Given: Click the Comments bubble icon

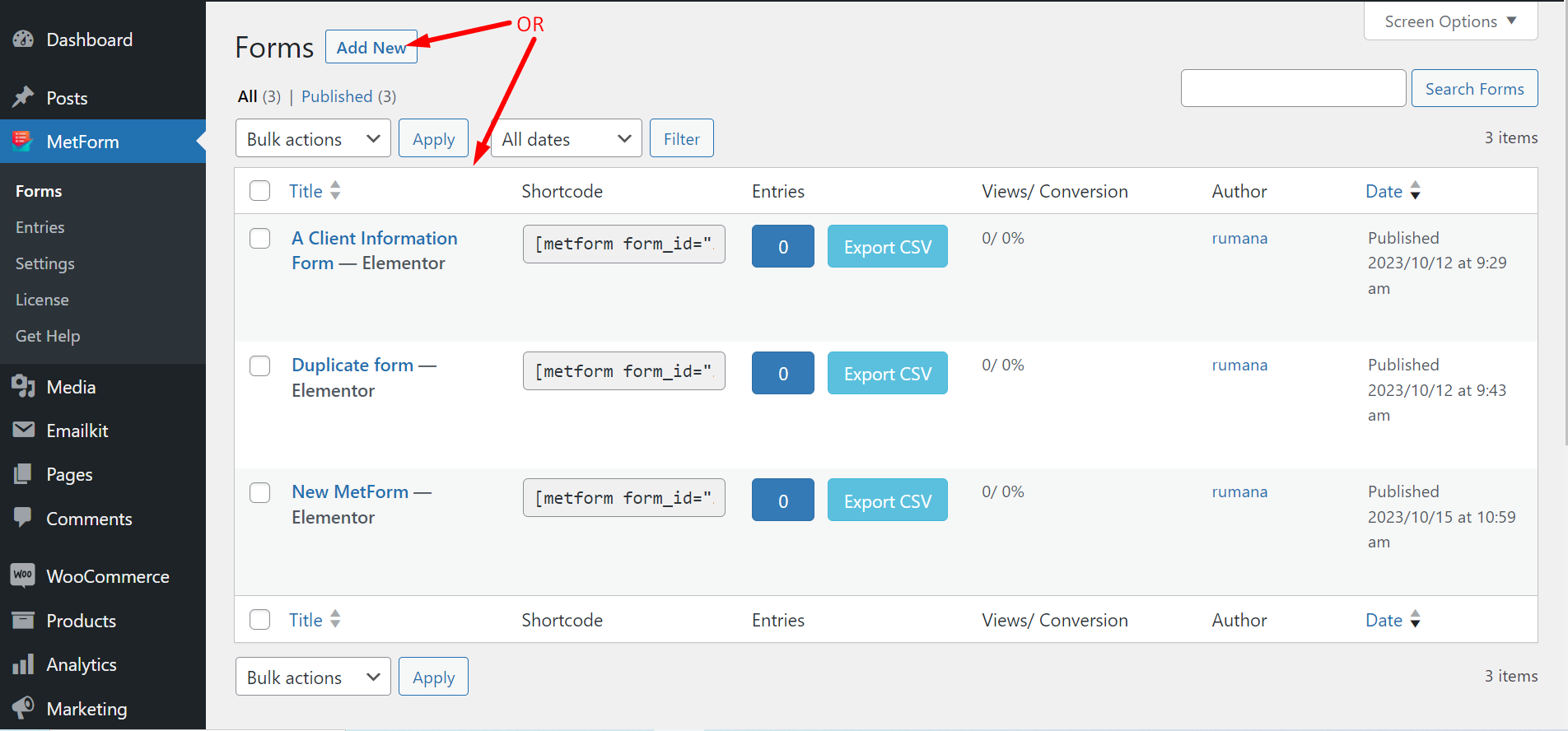Looking at the screenshot, I should coord(23,518).
